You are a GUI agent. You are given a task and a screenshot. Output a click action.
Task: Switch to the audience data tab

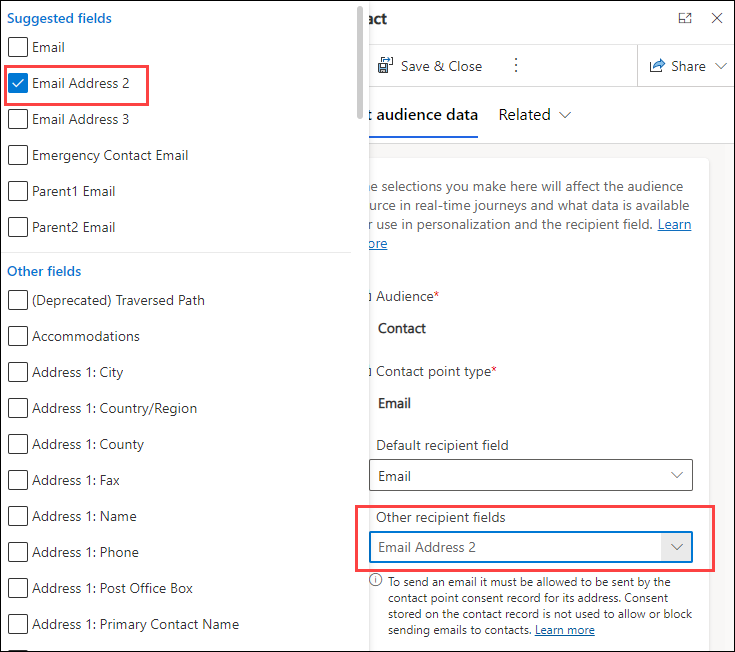[422, 115]
